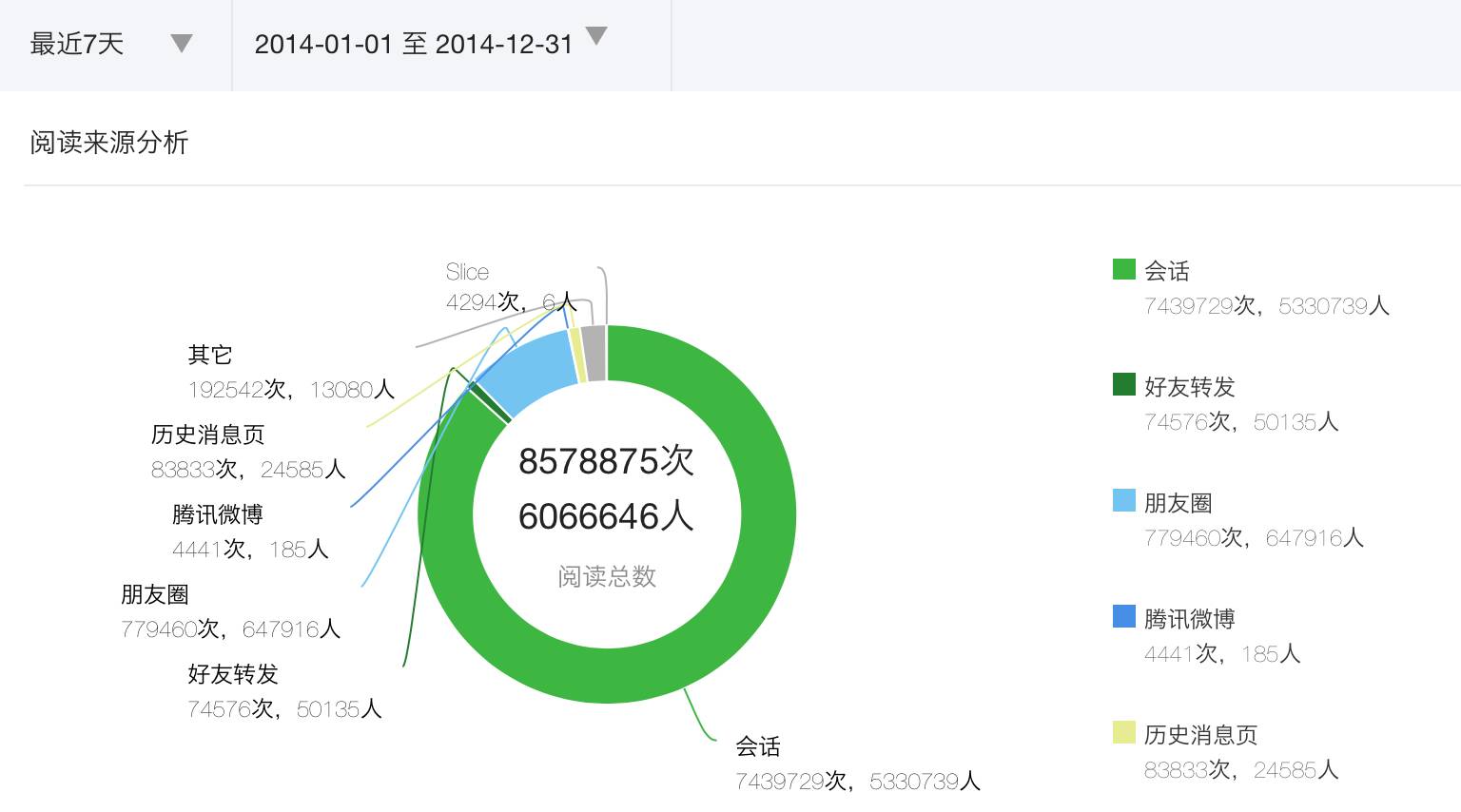Screen dimensions: 1461x812
Task: Open the 最近7天 period dropdown
Action: click(115, 45)
